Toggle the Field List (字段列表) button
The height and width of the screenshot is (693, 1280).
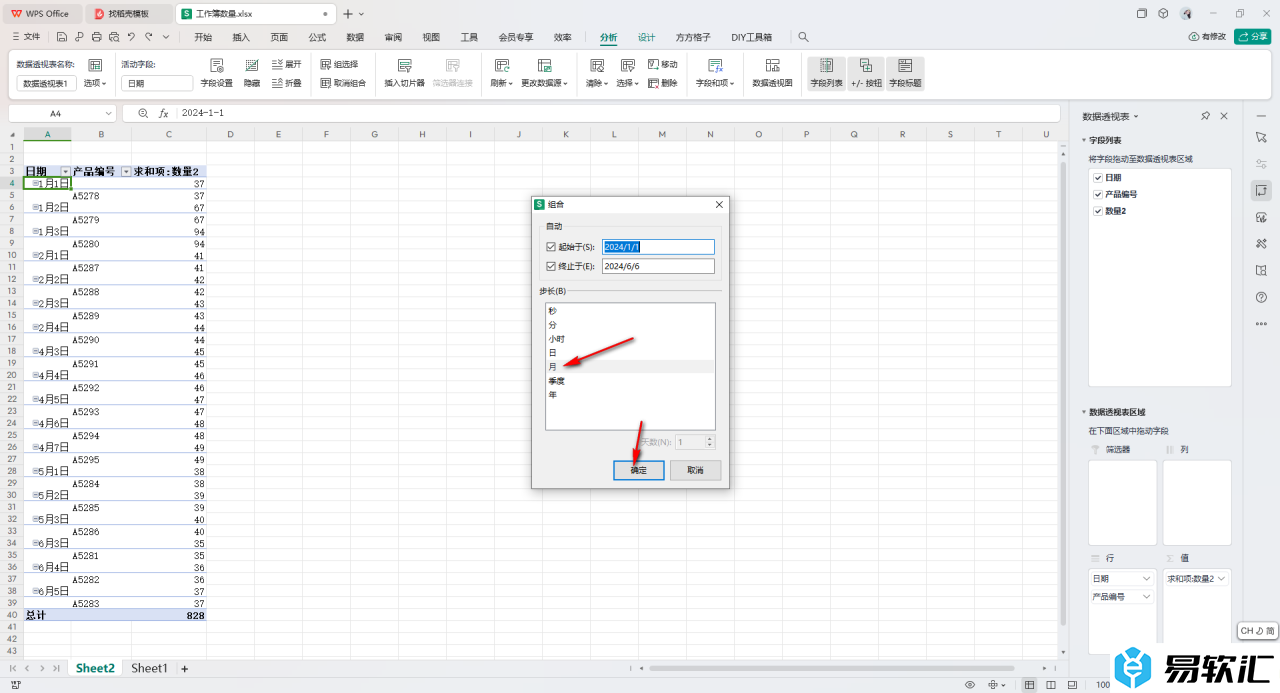coord(826,73)
